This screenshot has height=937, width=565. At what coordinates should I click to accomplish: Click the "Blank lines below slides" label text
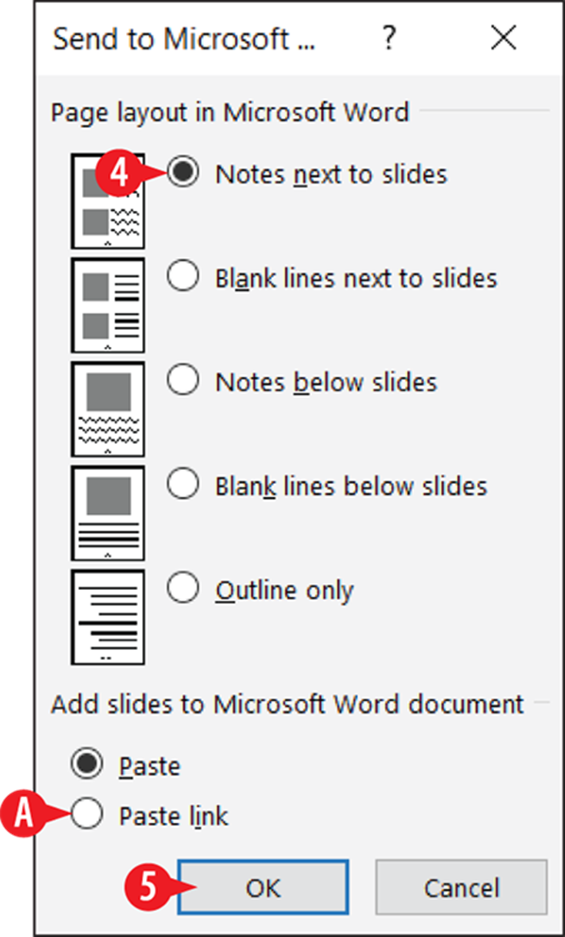(351, 486)
